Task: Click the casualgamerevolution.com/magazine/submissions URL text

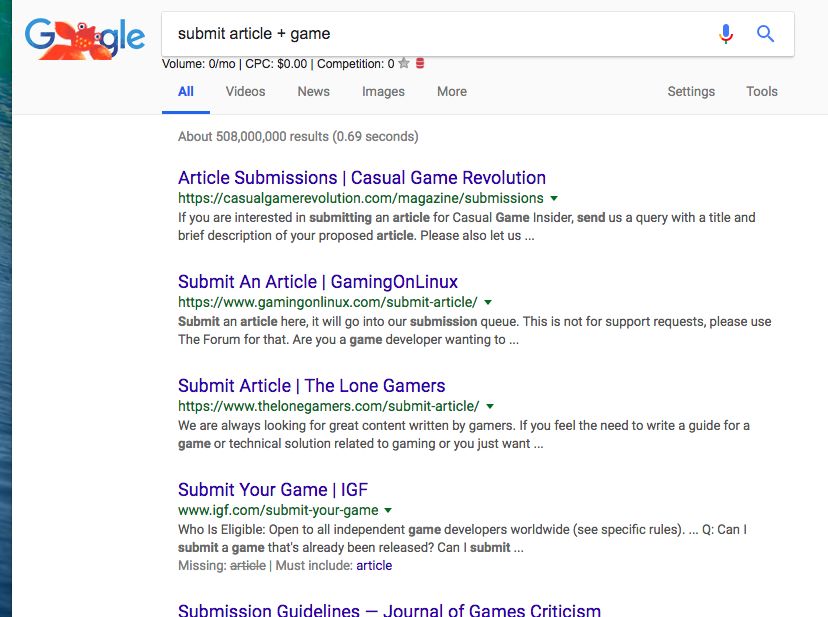Action: (x=361, y=199)
